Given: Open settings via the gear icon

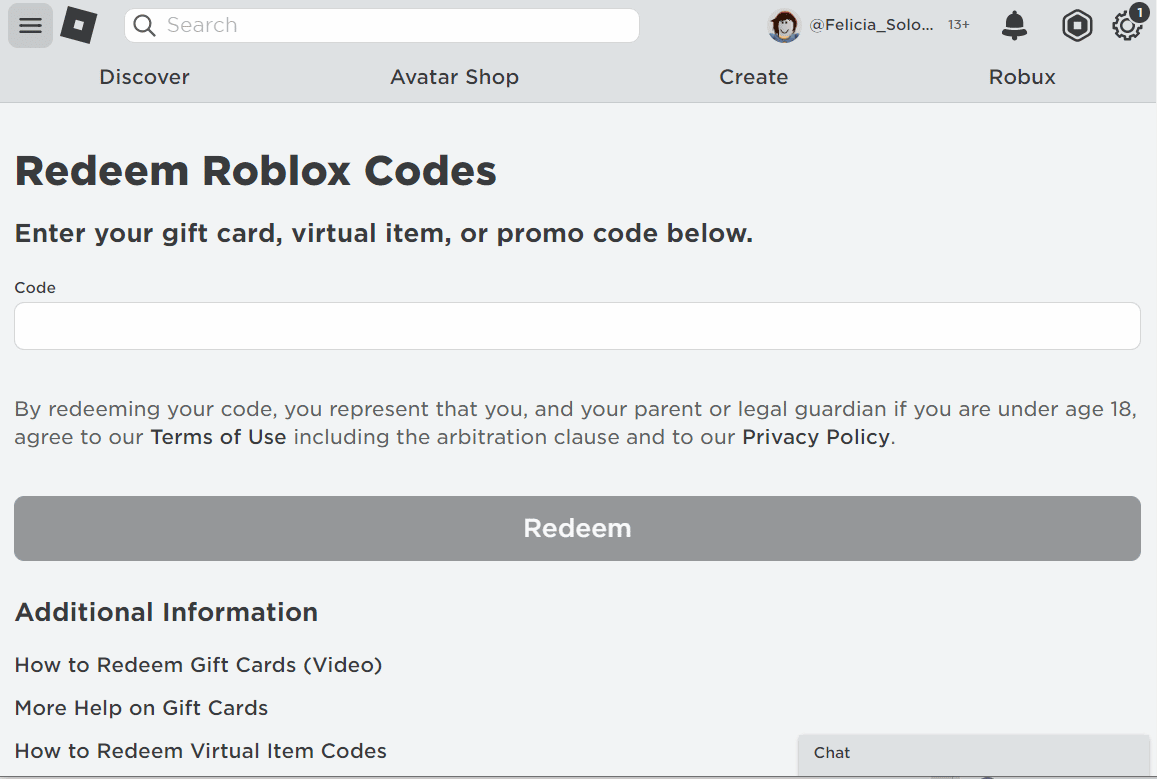Looking at the screenshot, I should (x=1127, y=27).
